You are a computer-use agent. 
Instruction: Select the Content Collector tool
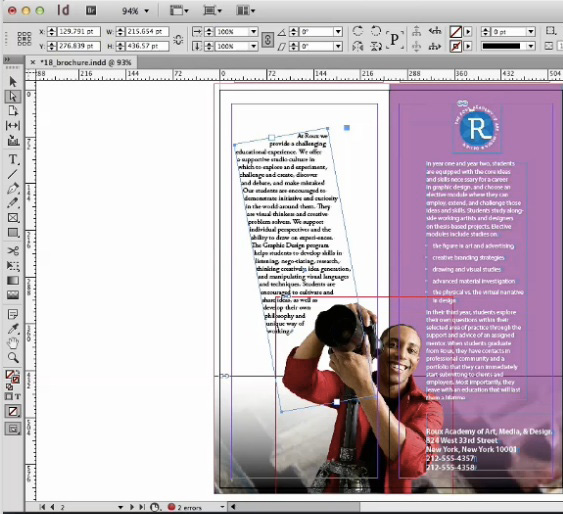[x=13, y=140]
